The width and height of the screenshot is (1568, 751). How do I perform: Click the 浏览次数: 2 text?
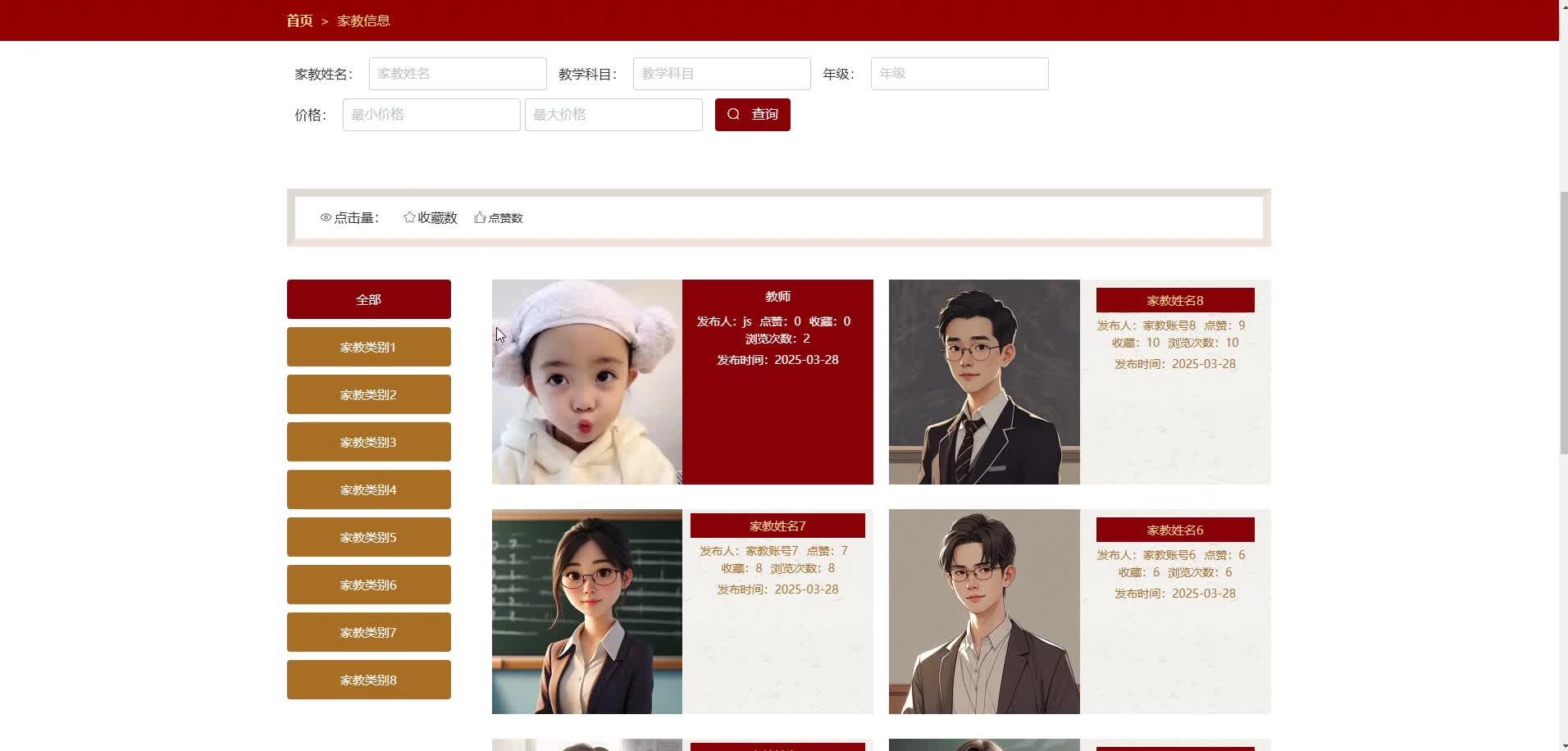point(777,339)
